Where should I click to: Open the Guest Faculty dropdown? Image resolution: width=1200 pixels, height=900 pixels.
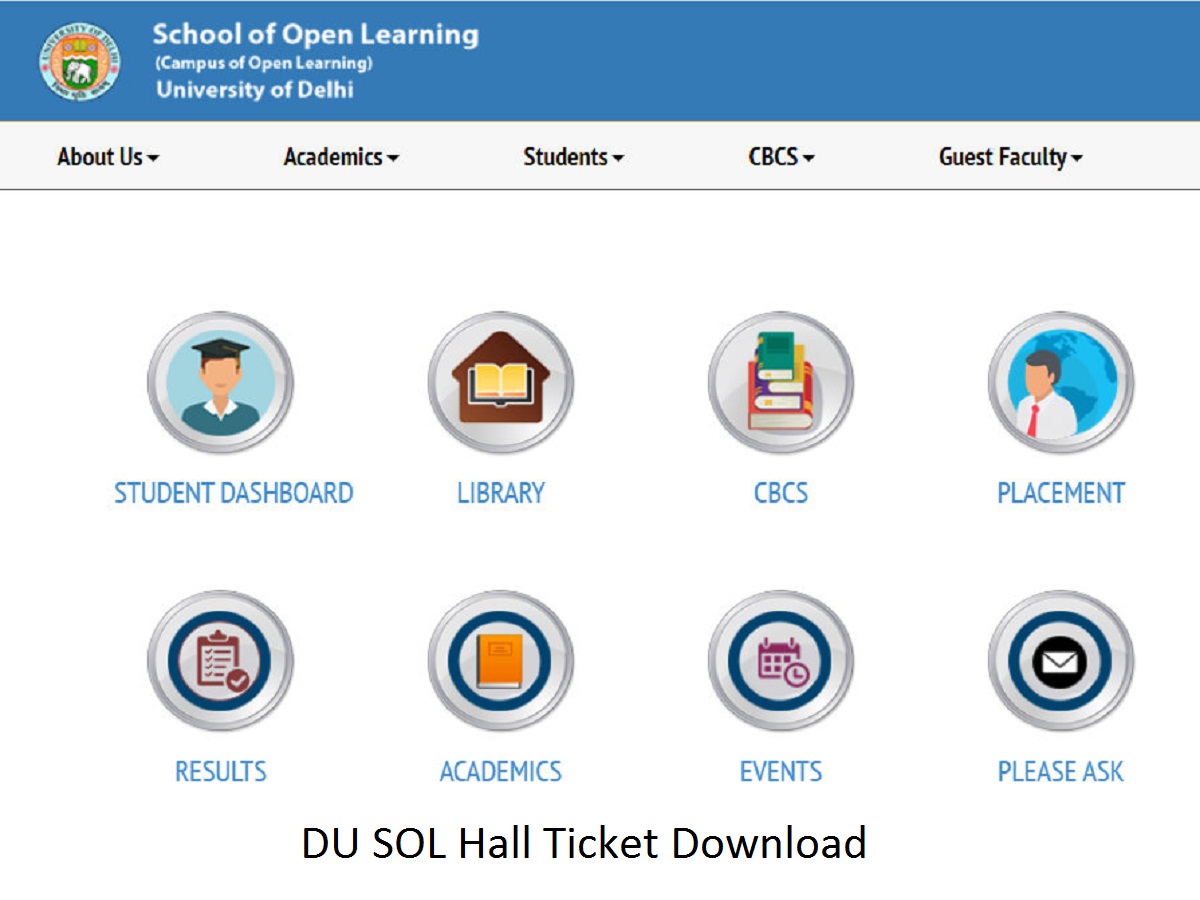coord(1010,157)
